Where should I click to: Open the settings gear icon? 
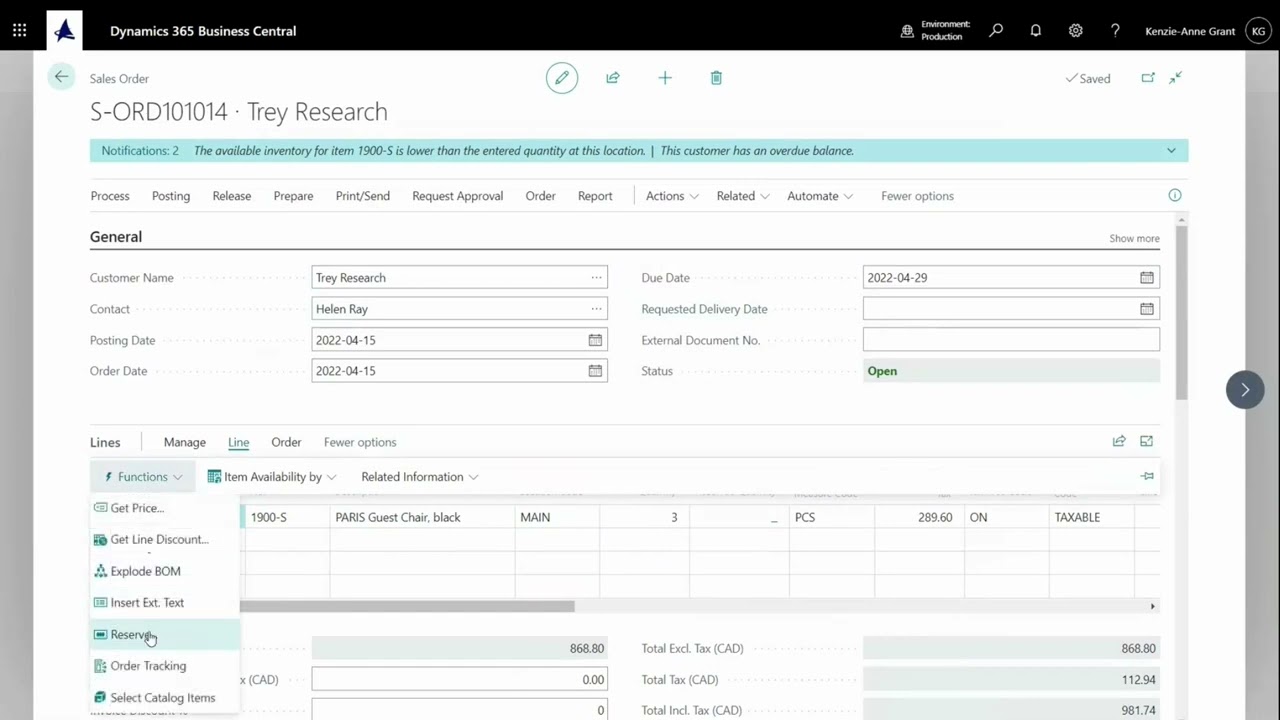[1076, 31]
